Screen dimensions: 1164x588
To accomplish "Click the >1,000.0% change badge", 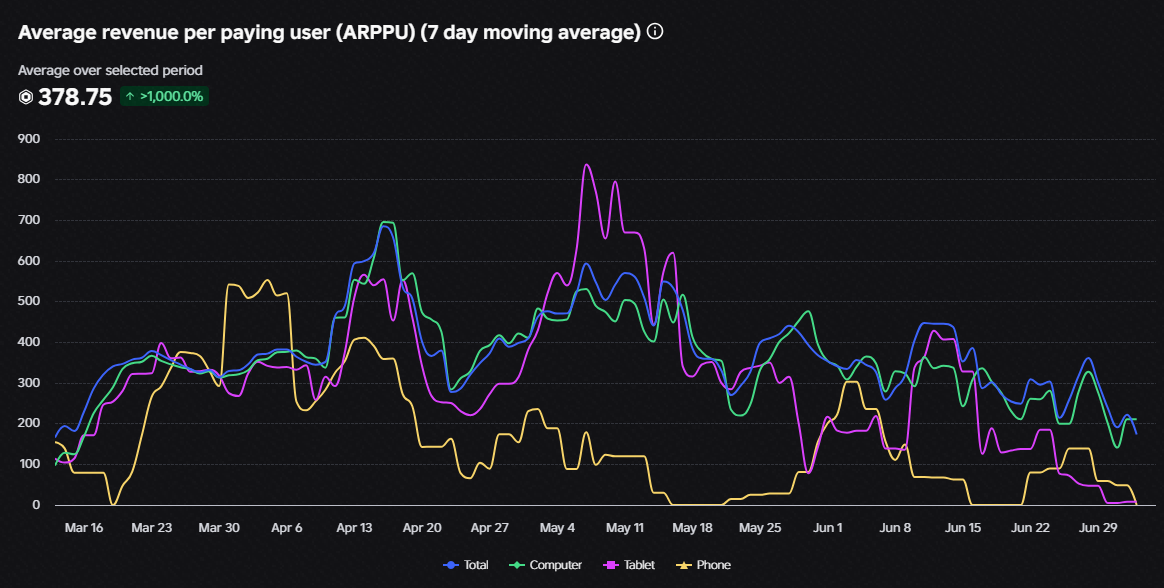I will [164, 97].
